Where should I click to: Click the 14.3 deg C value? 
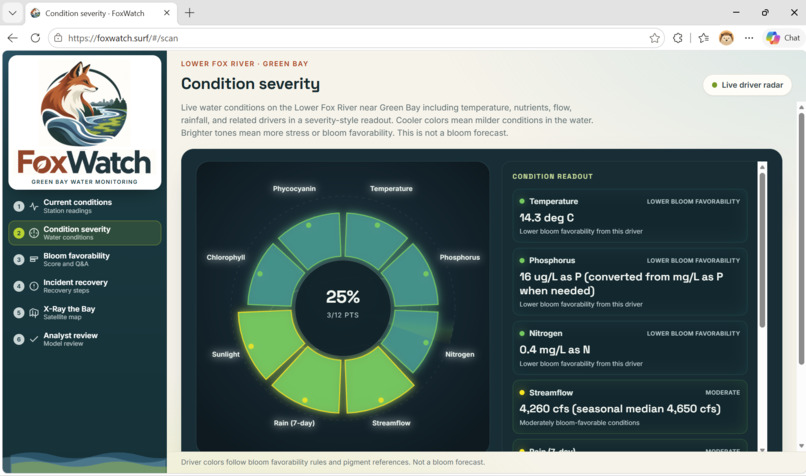tap(546, 218)
